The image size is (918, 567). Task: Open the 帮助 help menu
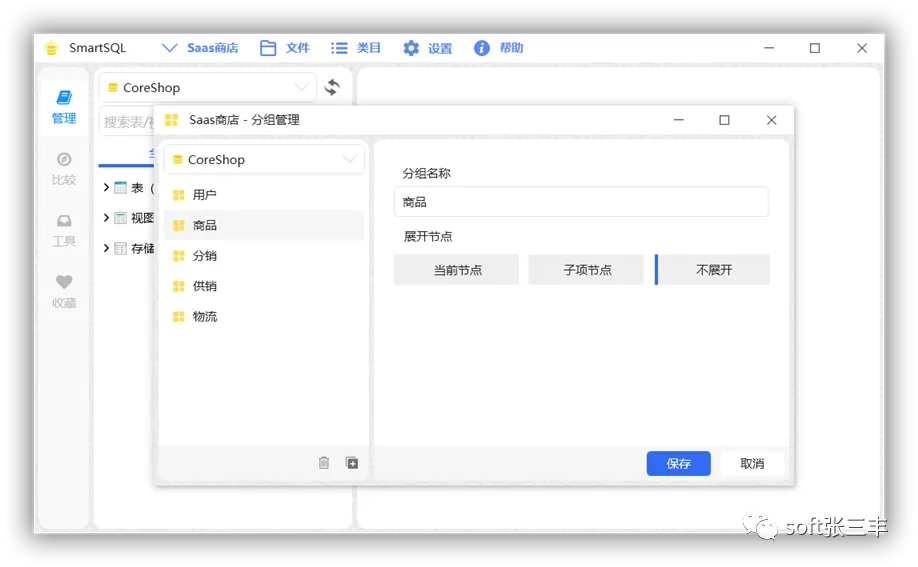(498, 48)
